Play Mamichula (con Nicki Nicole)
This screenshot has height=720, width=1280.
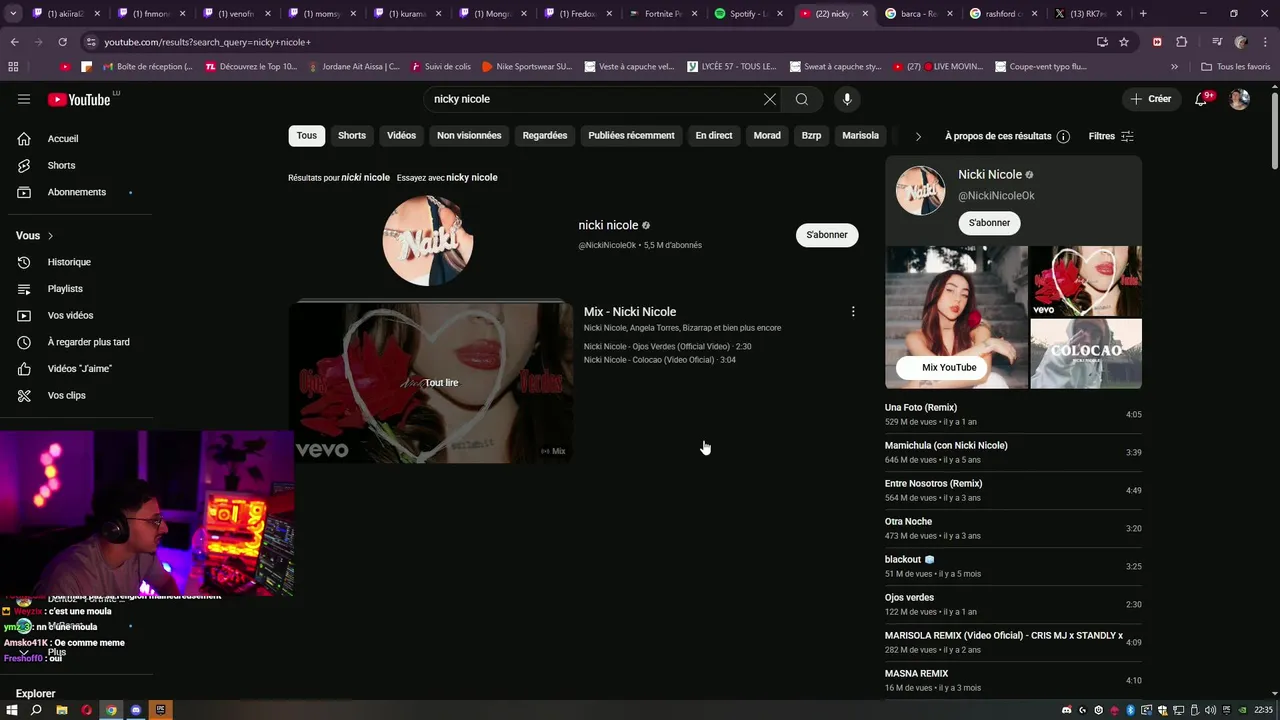point(1013,452)
